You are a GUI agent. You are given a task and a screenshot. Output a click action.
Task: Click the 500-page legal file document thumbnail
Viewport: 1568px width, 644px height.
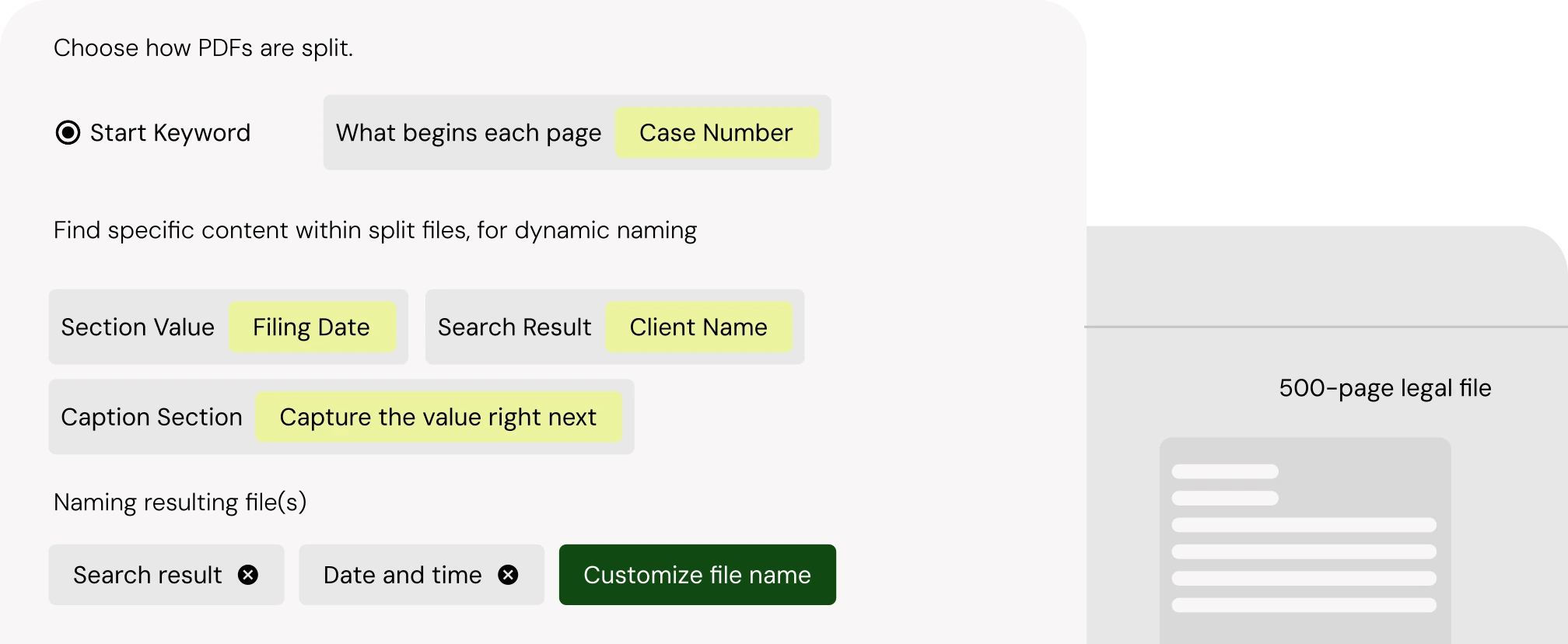click(x=1305, y=541)
